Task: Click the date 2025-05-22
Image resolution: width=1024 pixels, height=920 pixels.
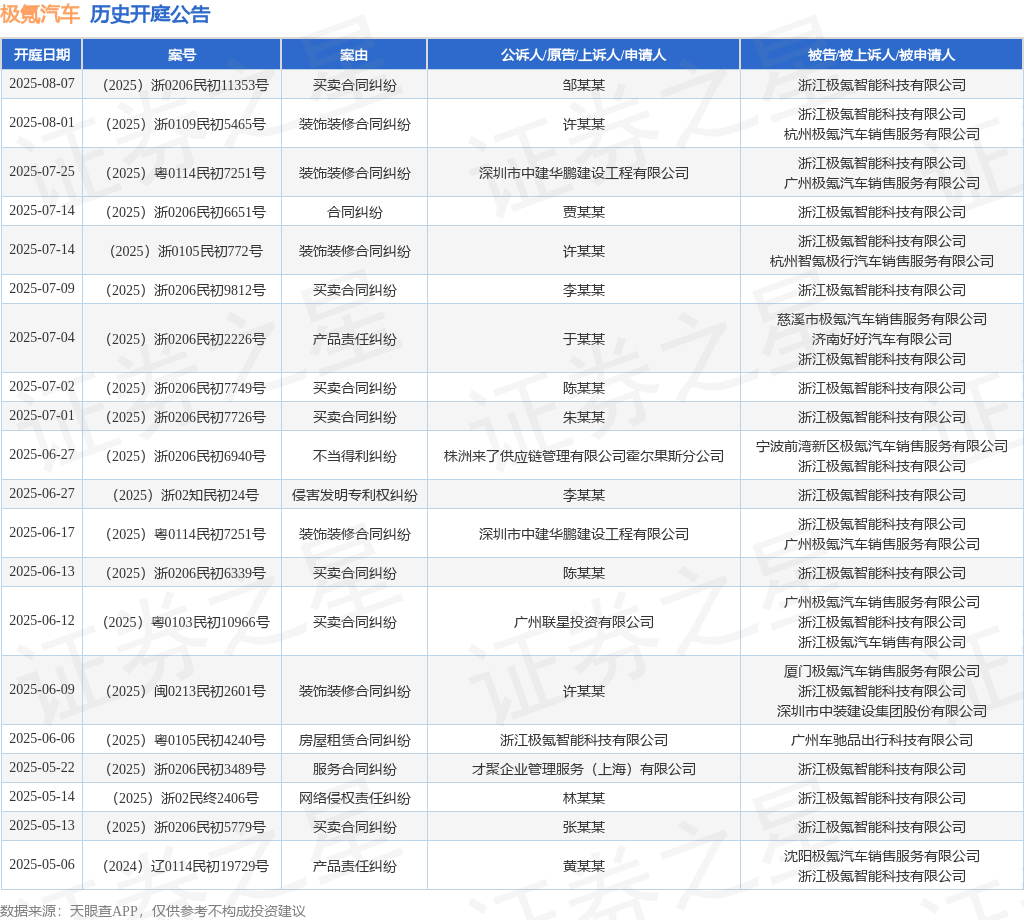Action: tap(42, 768)
